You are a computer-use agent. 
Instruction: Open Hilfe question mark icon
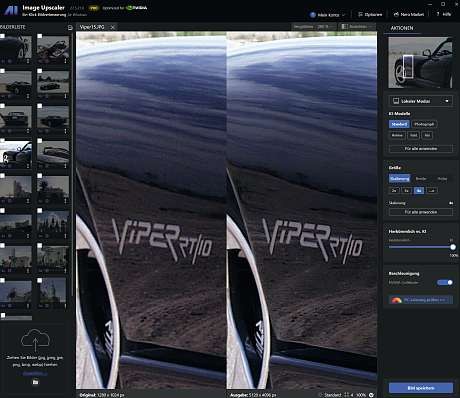[438, 14]
